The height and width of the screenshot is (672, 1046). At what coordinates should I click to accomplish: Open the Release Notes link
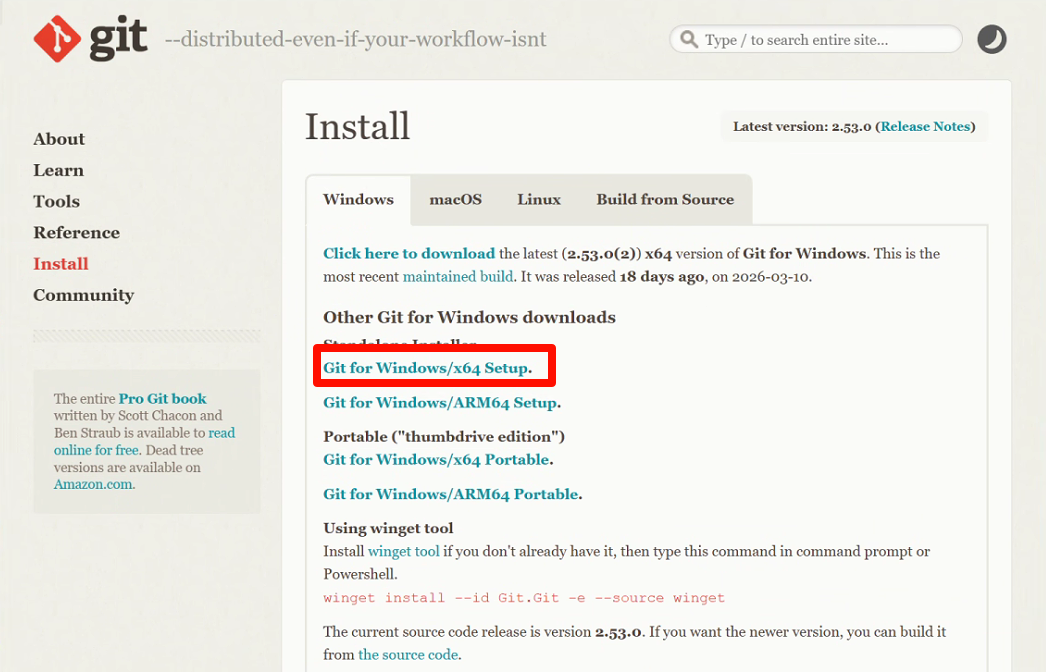[926, 127]
